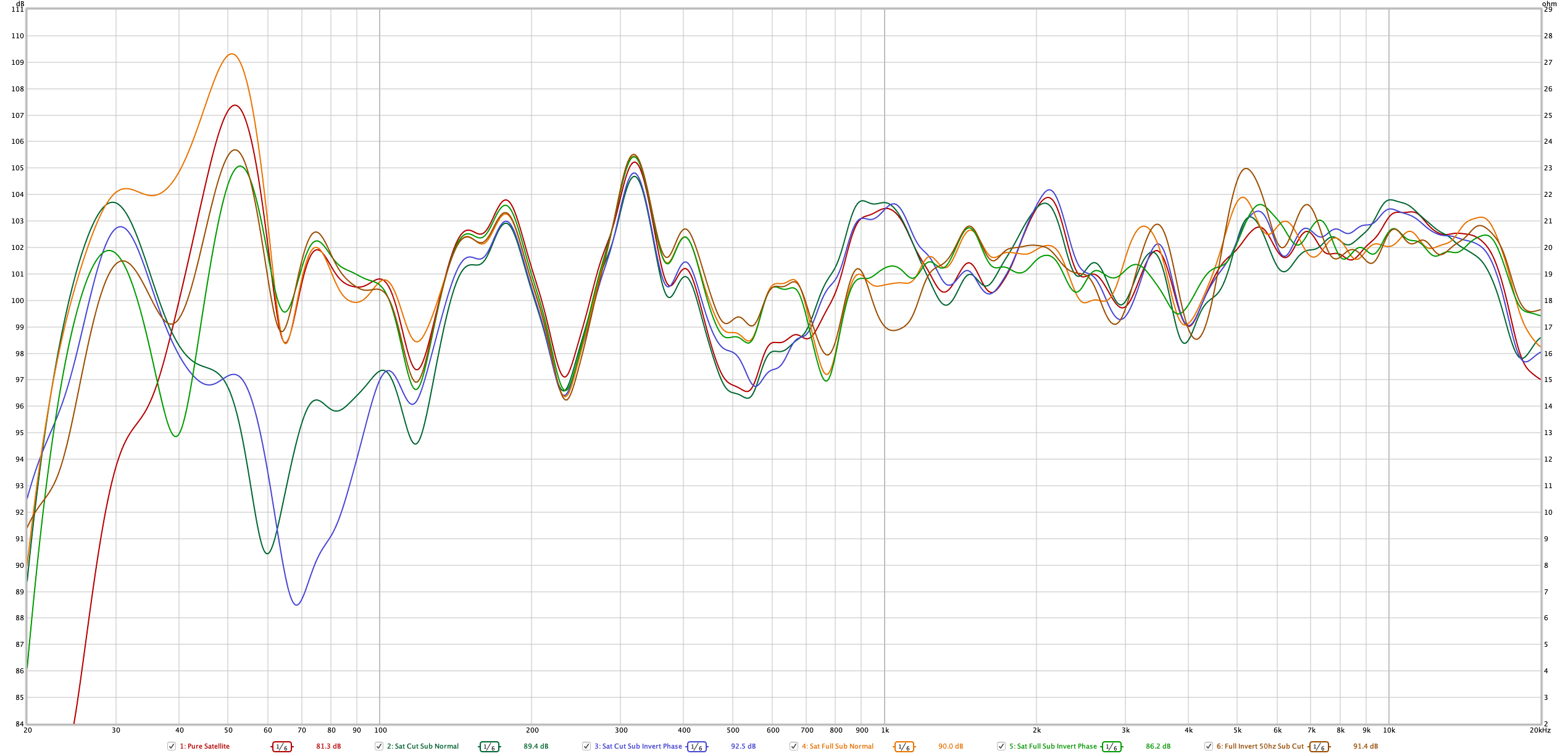Click the 100 dB label on left axis
The height and width of the screenshot is (756, 1568).
[x=17, y=301]
